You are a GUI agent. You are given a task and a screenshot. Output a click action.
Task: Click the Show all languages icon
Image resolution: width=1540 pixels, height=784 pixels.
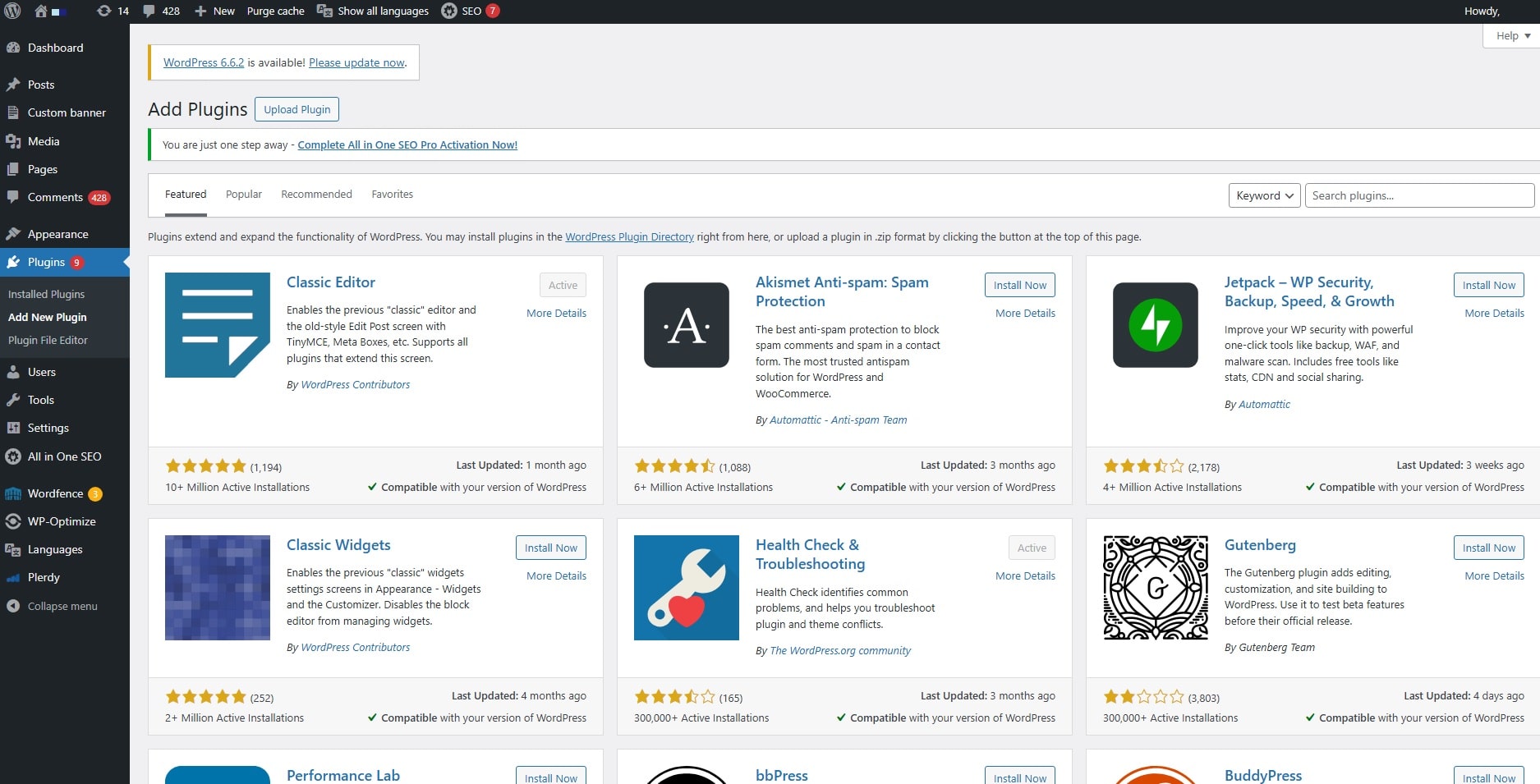324,11
